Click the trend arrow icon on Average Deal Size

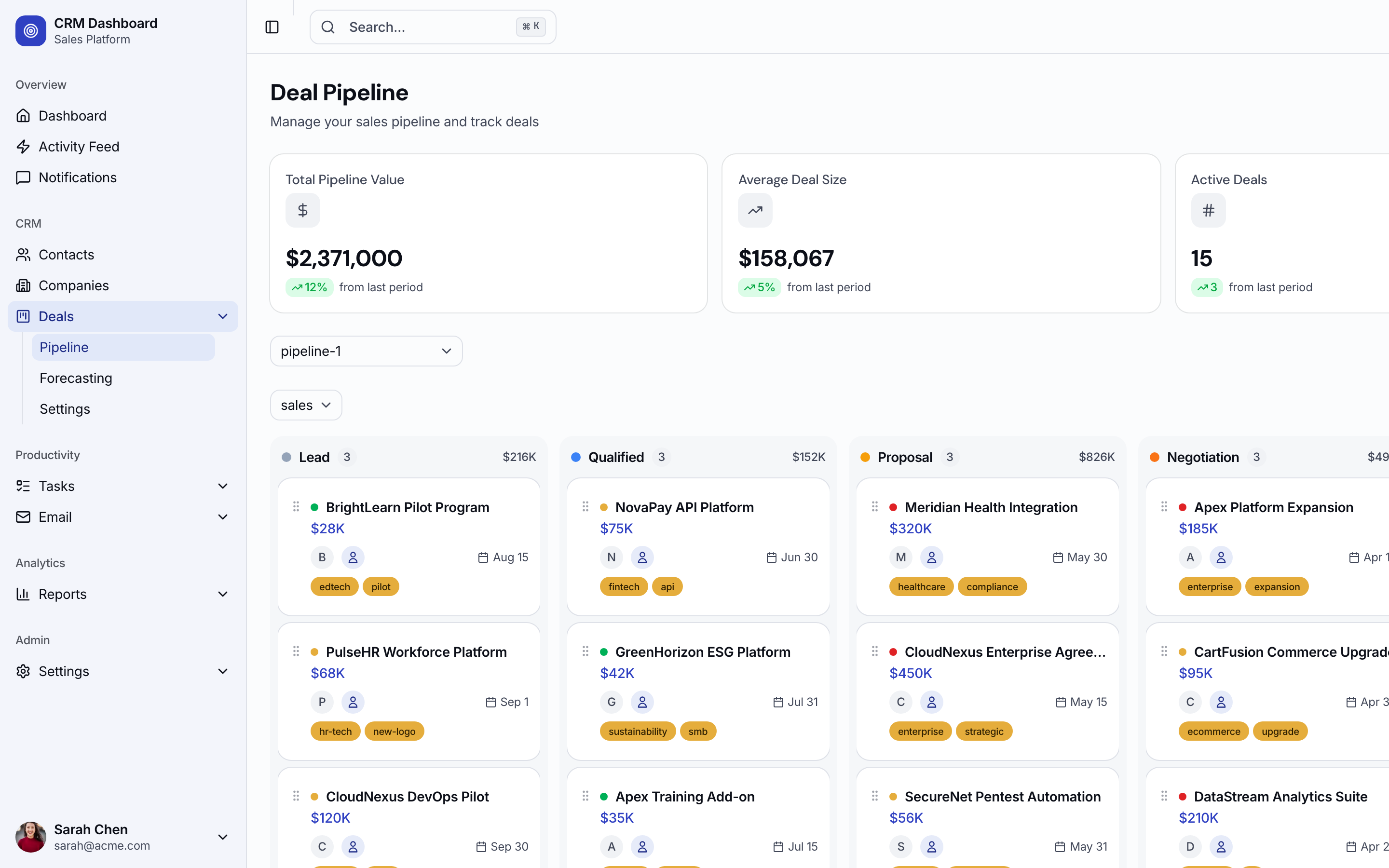(754, 210)
